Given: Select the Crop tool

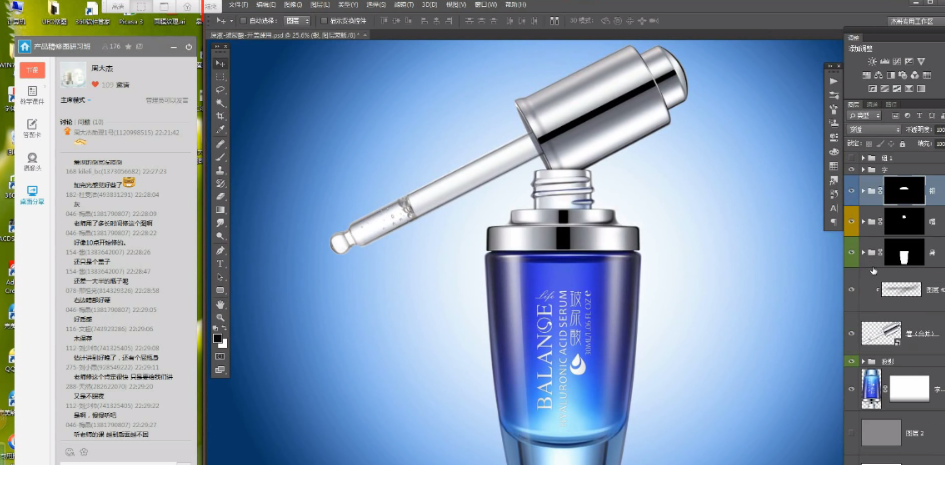Looking at the screenshot, I should coord(221,116).
